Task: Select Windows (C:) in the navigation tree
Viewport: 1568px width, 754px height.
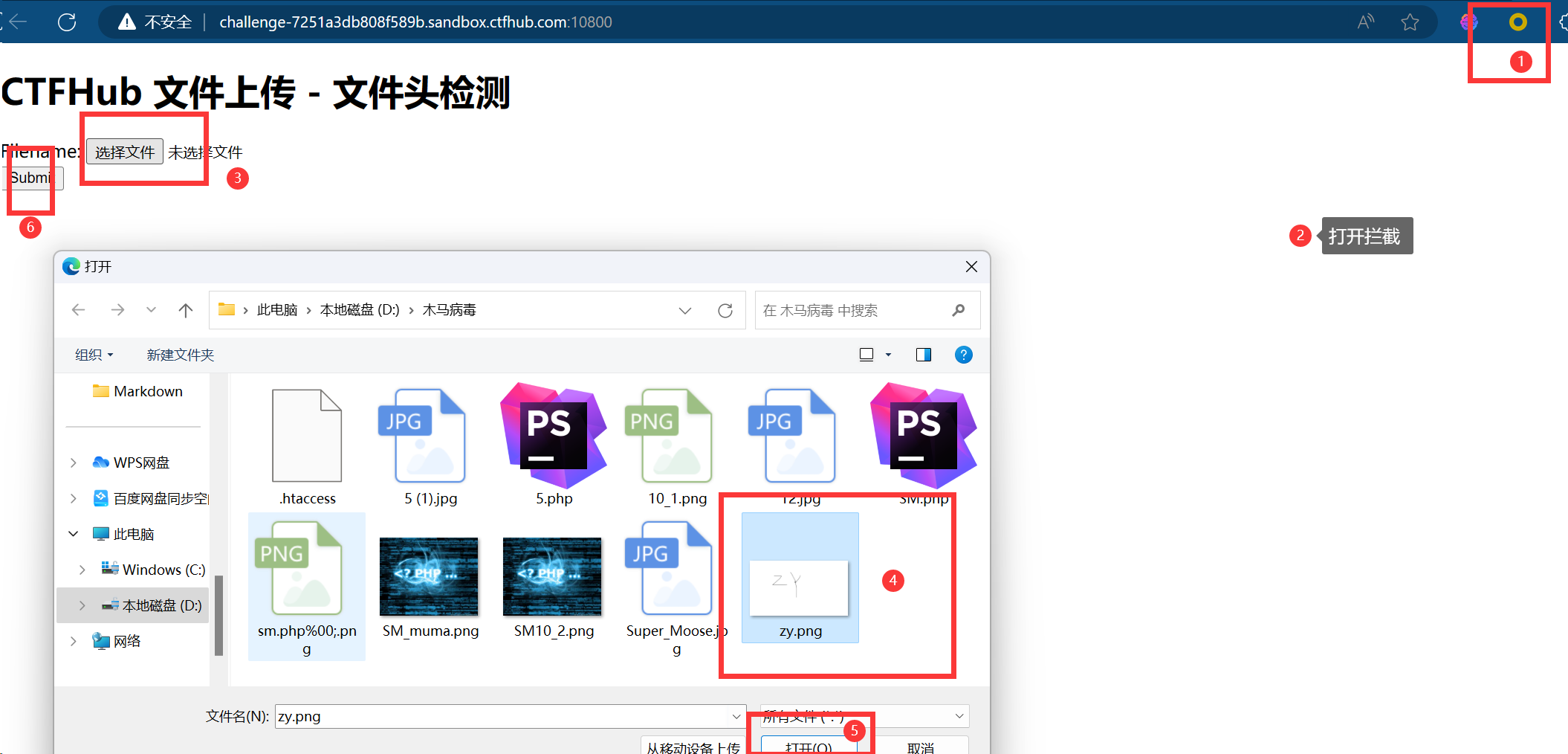Action: tap(163, 570)
